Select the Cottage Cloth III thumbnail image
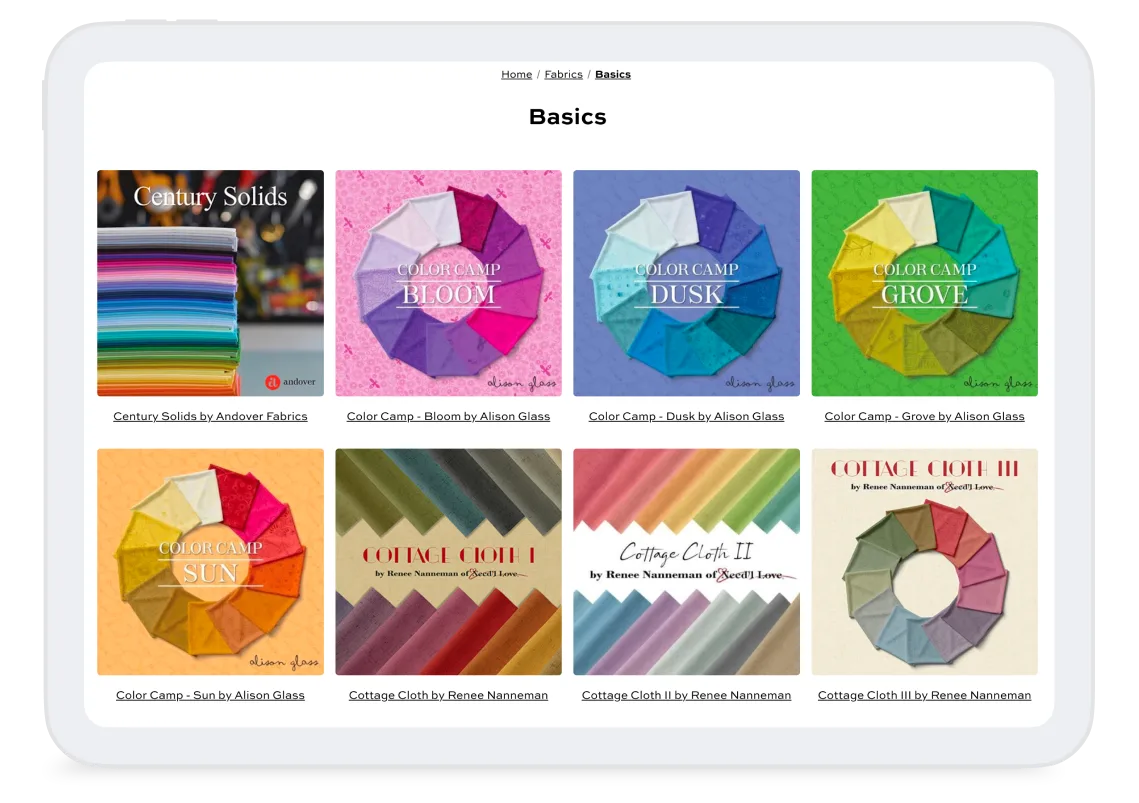This screenshot has width=1139, height=803. [924, 562]
